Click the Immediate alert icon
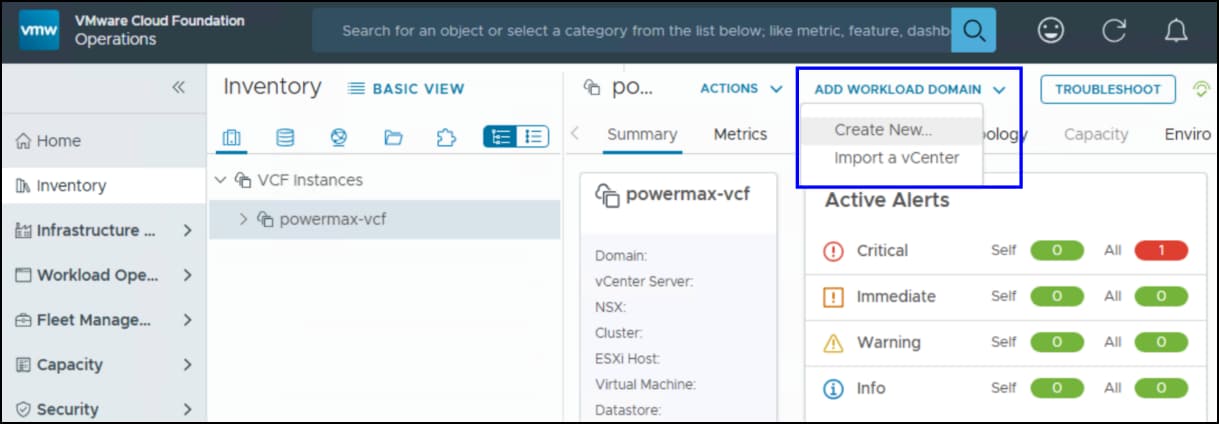 click(834, 297)
